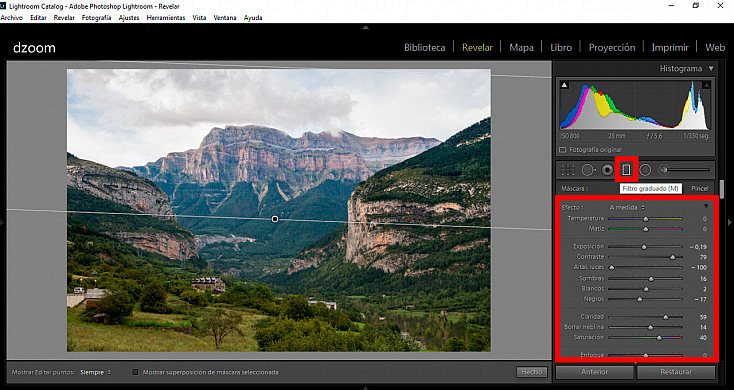This screenshot has width=734, height=390.
Task: Switch to the Biblioteca module
Action: click(x=425, y=47)
